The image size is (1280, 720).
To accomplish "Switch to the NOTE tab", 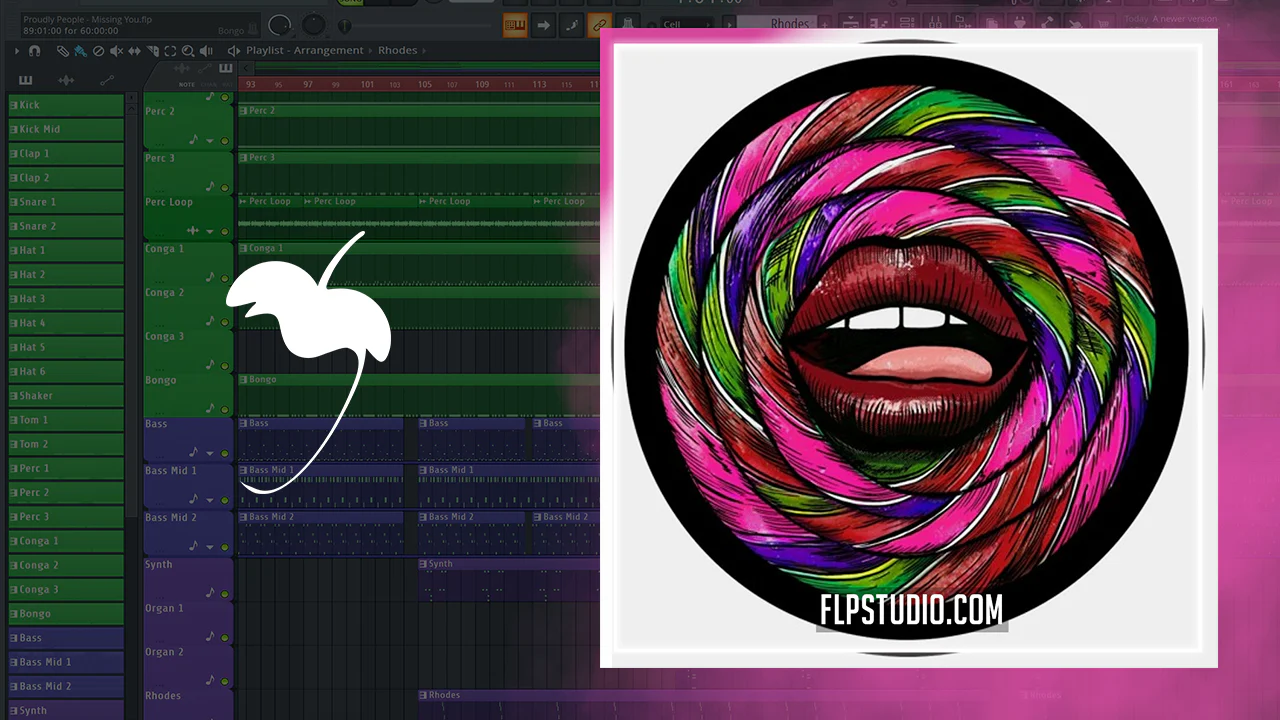I will [x=187, y=85].
